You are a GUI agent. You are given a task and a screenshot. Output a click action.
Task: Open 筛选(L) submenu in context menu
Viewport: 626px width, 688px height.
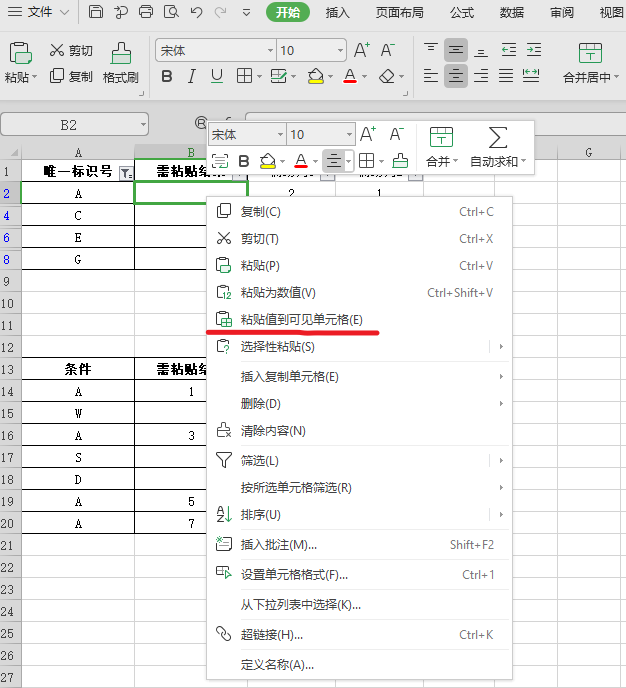click(x=359, y=461)
